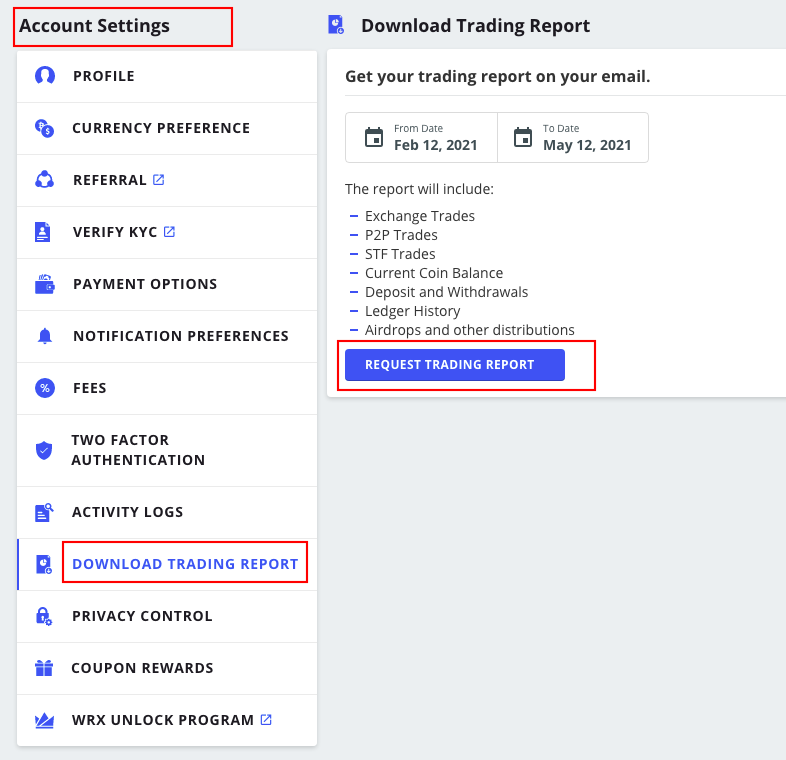This screenshot has width=786, height=760.
Task: Click the Profile user icon
Action: 45,76
